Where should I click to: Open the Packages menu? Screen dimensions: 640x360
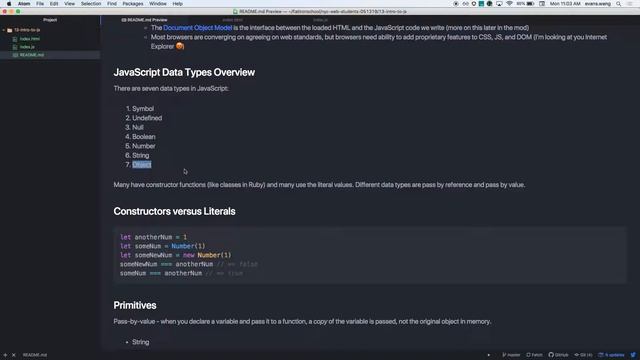(x=133, y=4)
